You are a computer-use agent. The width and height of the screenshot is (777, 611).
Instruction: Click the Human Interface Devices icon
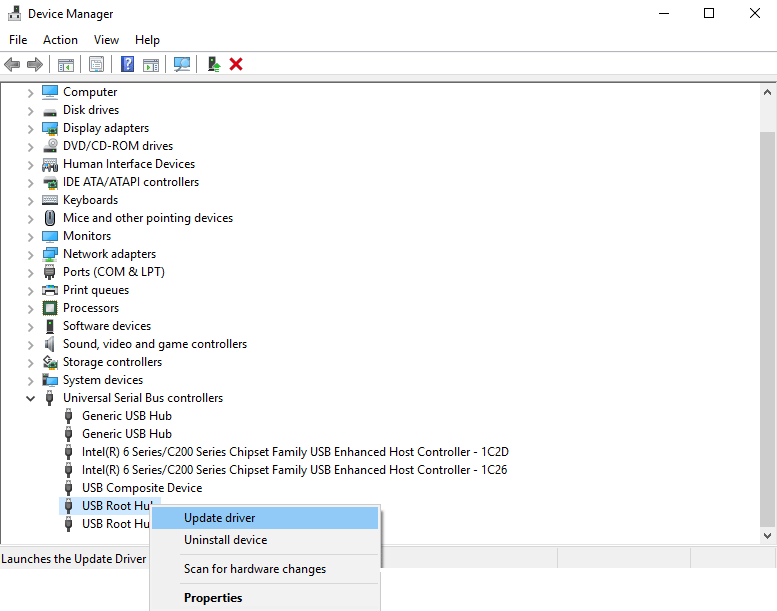(50, 164)
